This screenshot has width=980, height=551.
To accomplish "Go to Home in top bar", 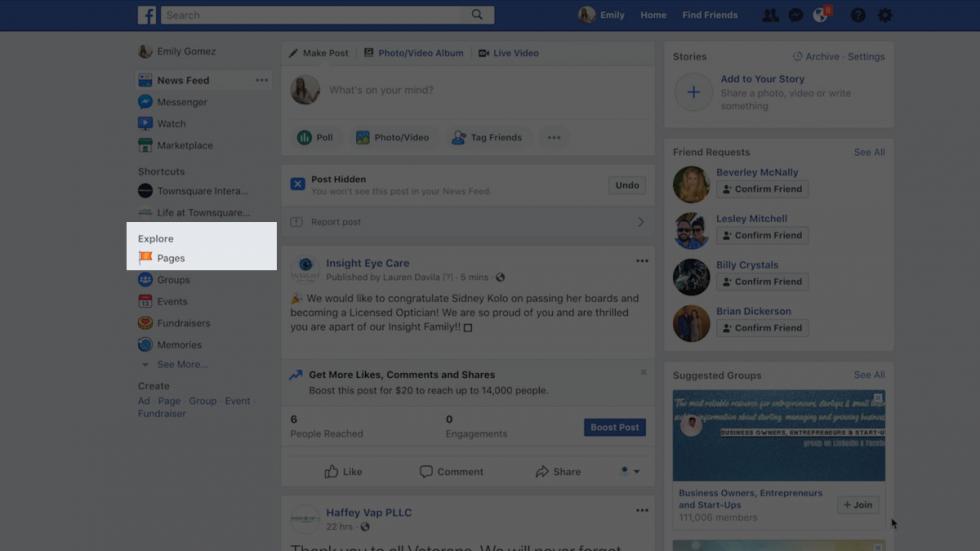I will coord(653,15).
